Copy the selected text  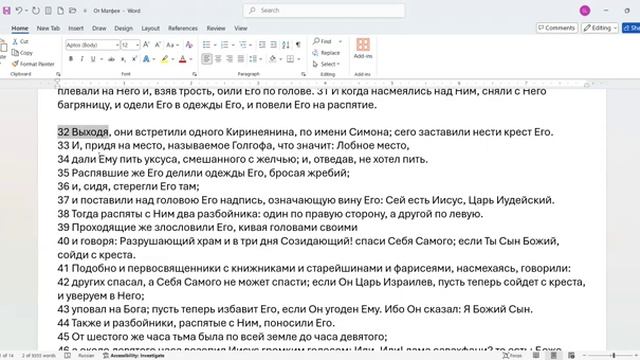coord(22,53)
